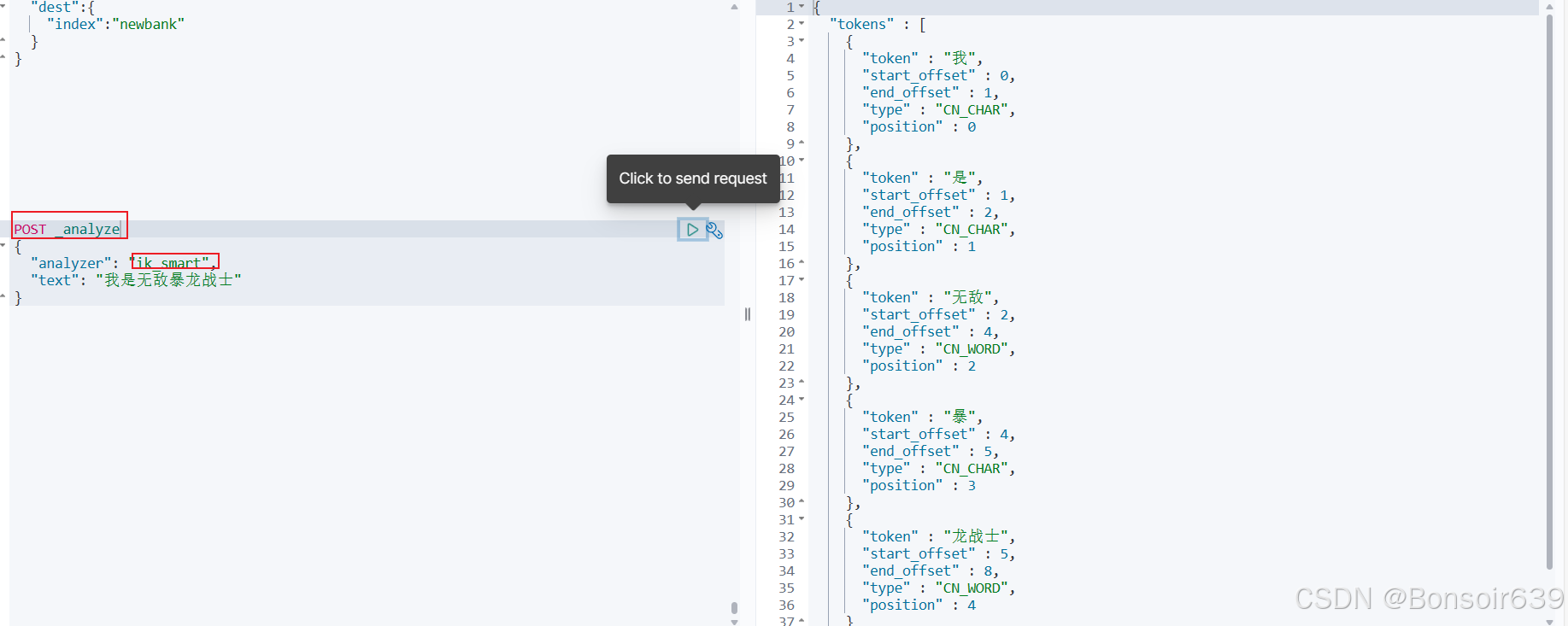Click "type" : "CN_CHAR" on line 7
Viewport: 1568px width, 626px height.
pyautogui.click(x=938, y=109)
